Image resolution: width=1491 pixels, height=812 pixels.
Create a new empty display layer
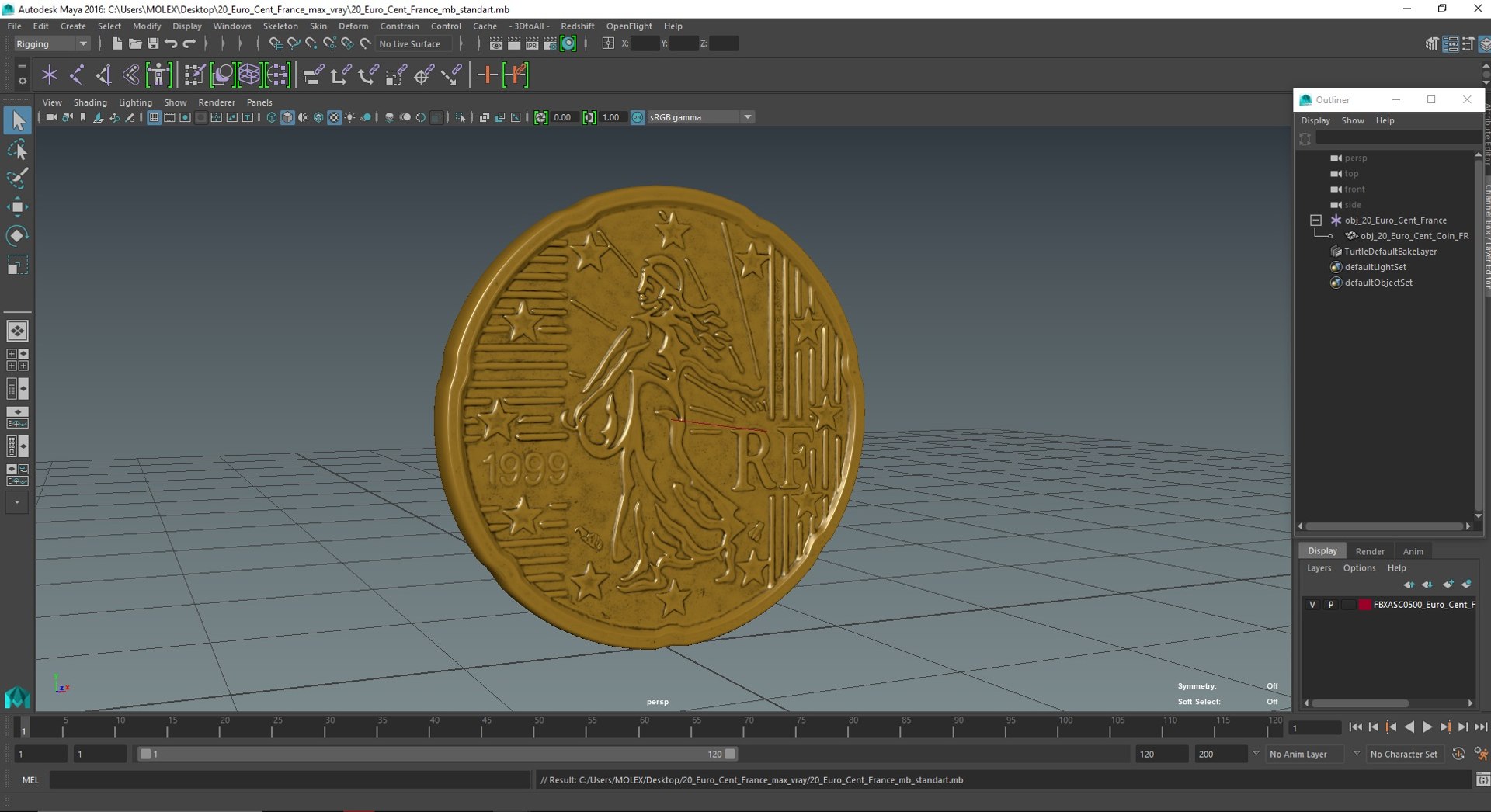[x=1448, y=584]
